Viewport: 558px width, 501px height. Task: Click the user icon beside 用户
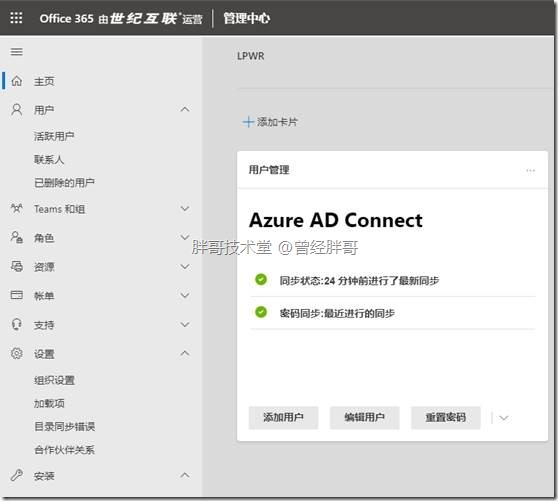point(17,110)
